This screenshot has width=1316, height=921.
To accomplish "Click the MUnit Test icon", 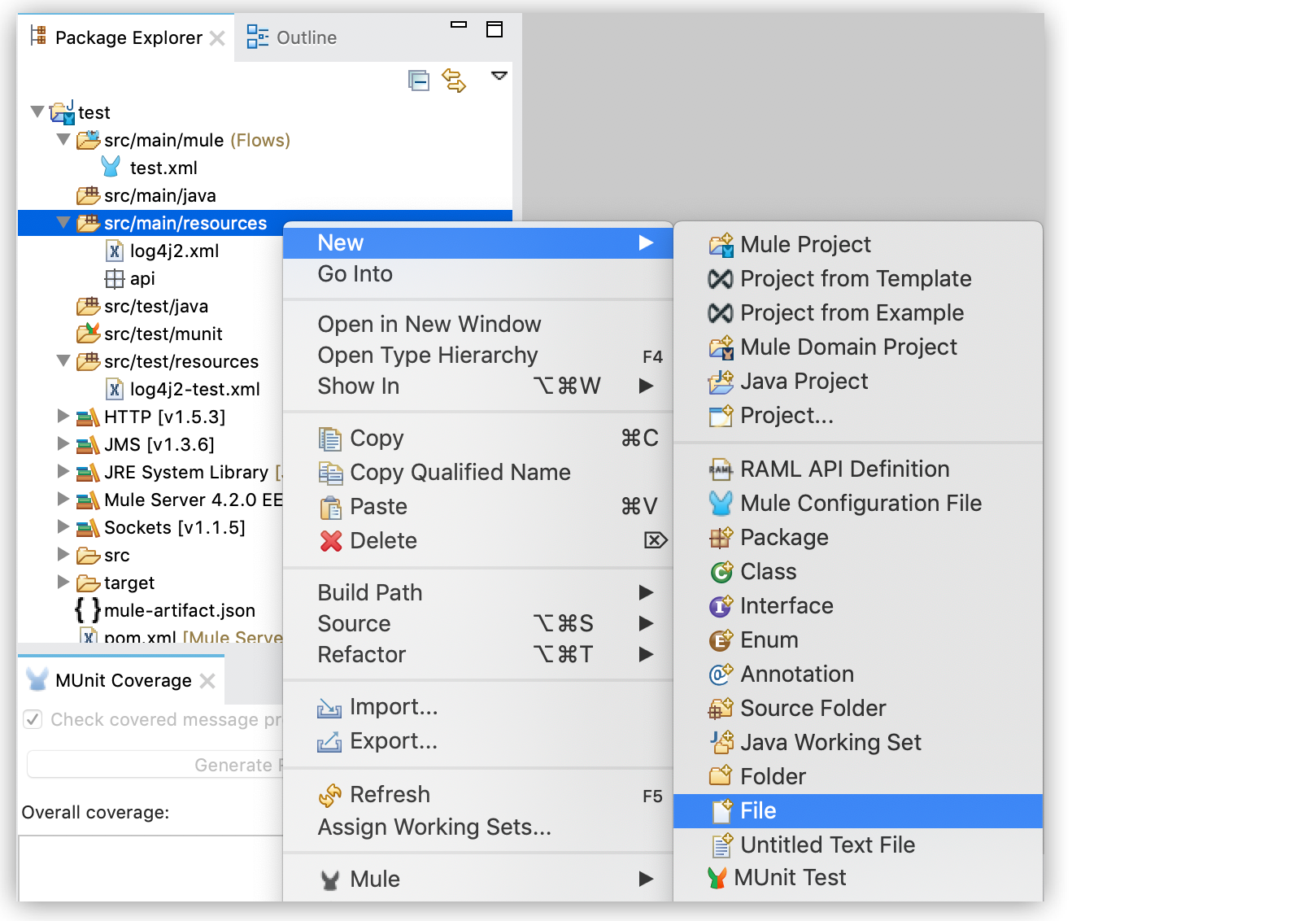I will pyautogui.click(x=719, y=877).
